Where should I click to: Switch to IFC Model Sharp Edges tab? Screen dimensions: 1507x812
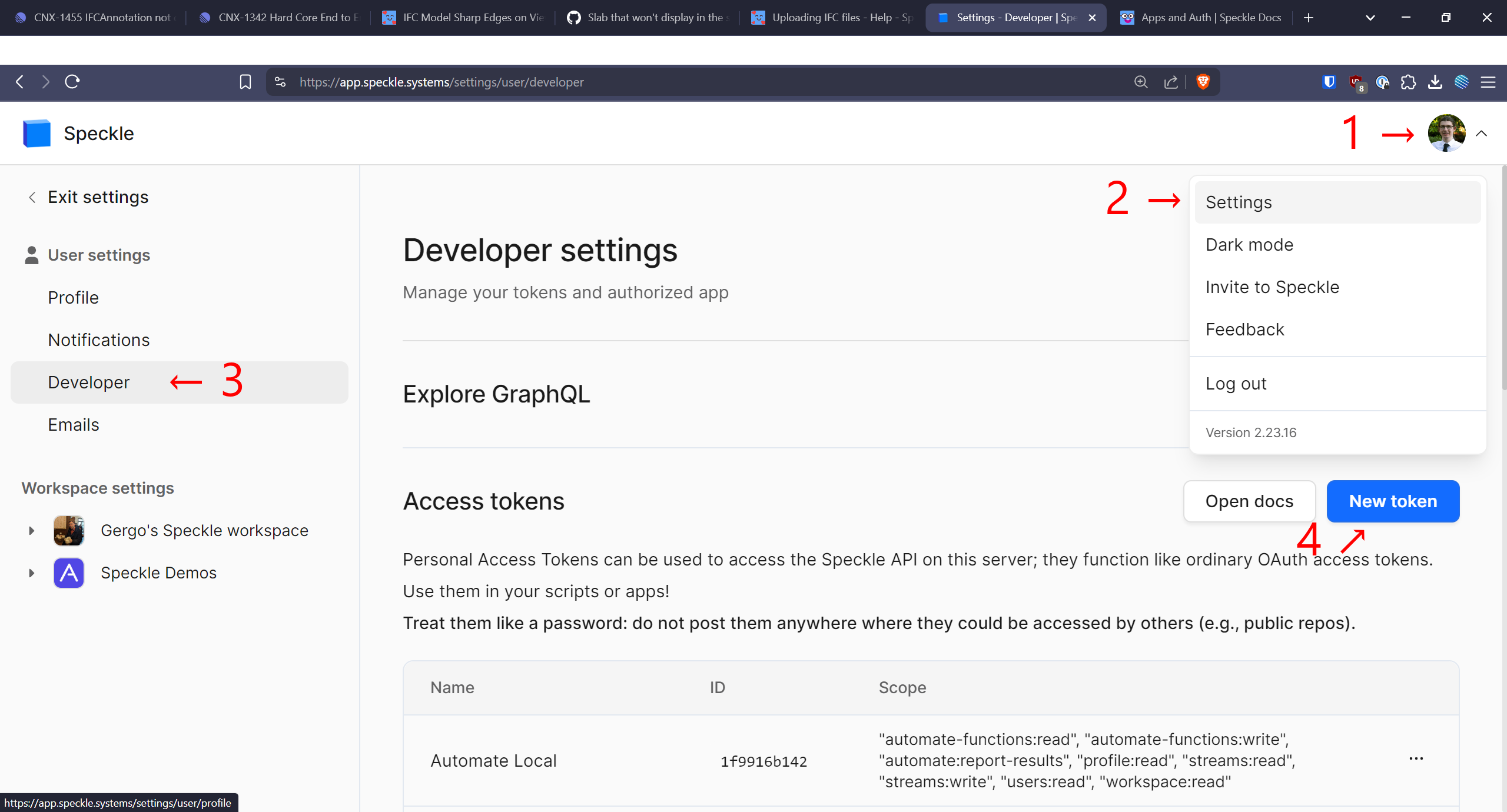point(464,18)
